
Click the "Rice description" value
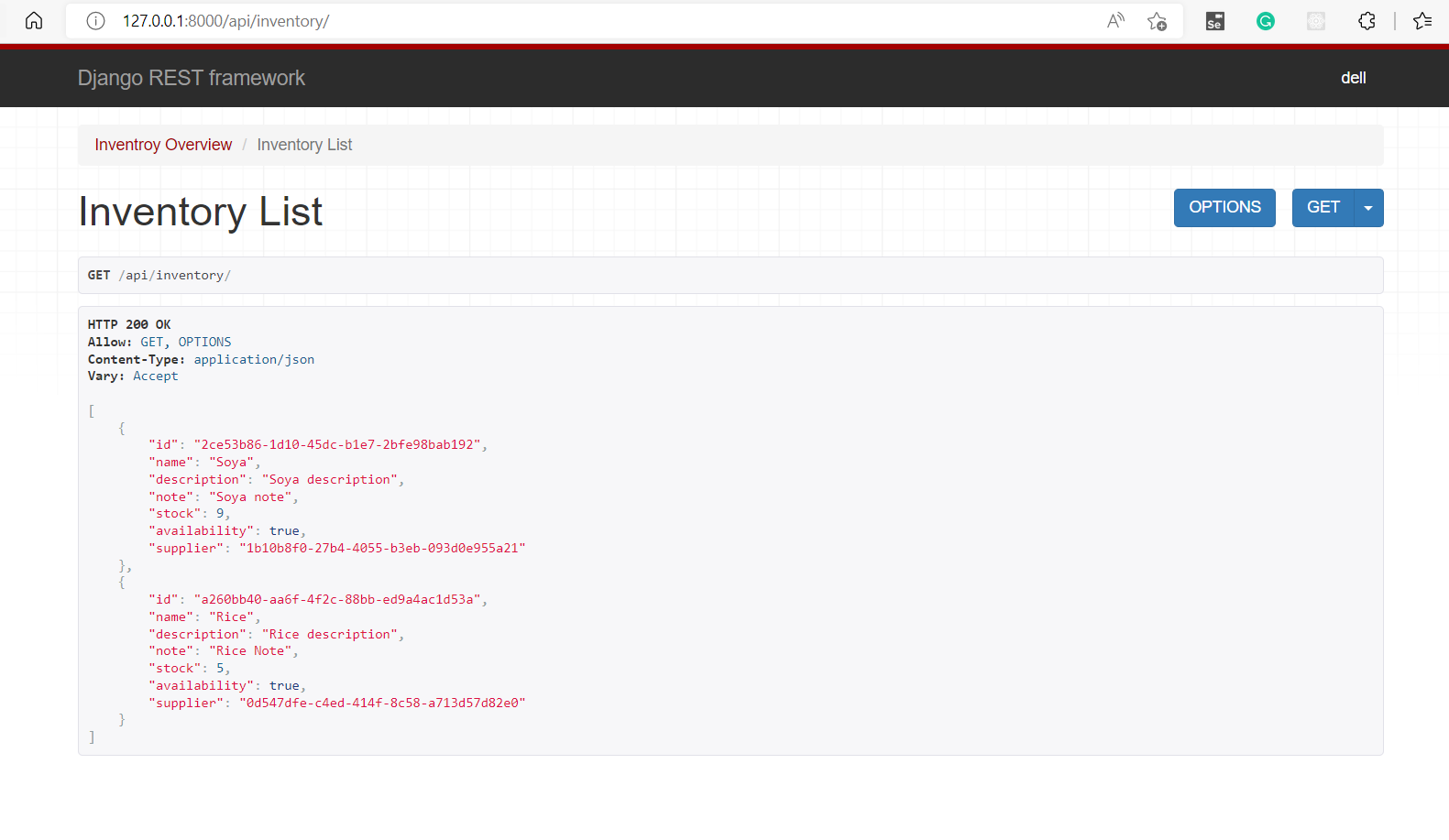(330, 634)
